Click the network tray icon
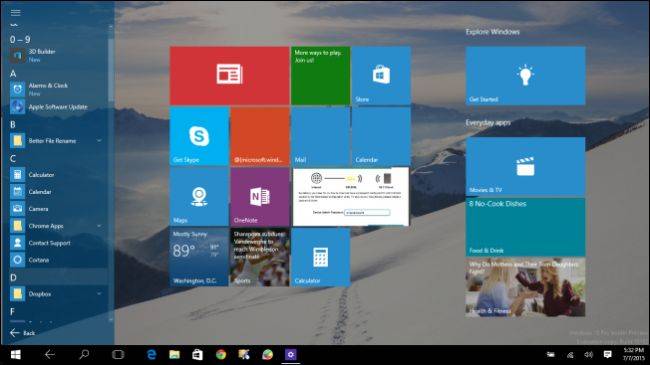Viewport: 650px width, 365px height. (570, 355)
